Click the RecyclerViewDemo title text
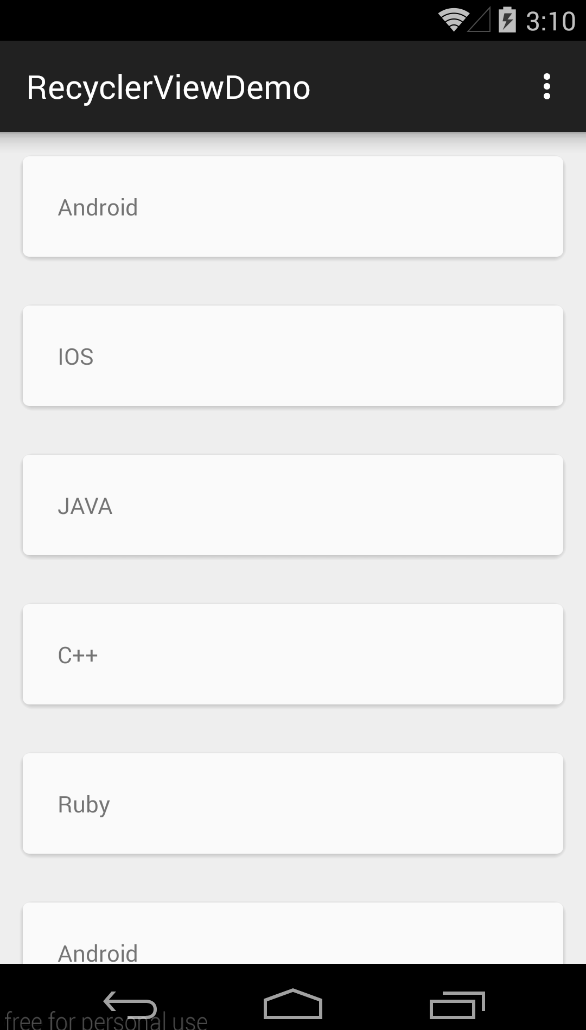This screenshot has width=586, height=1030. point(169,88)
